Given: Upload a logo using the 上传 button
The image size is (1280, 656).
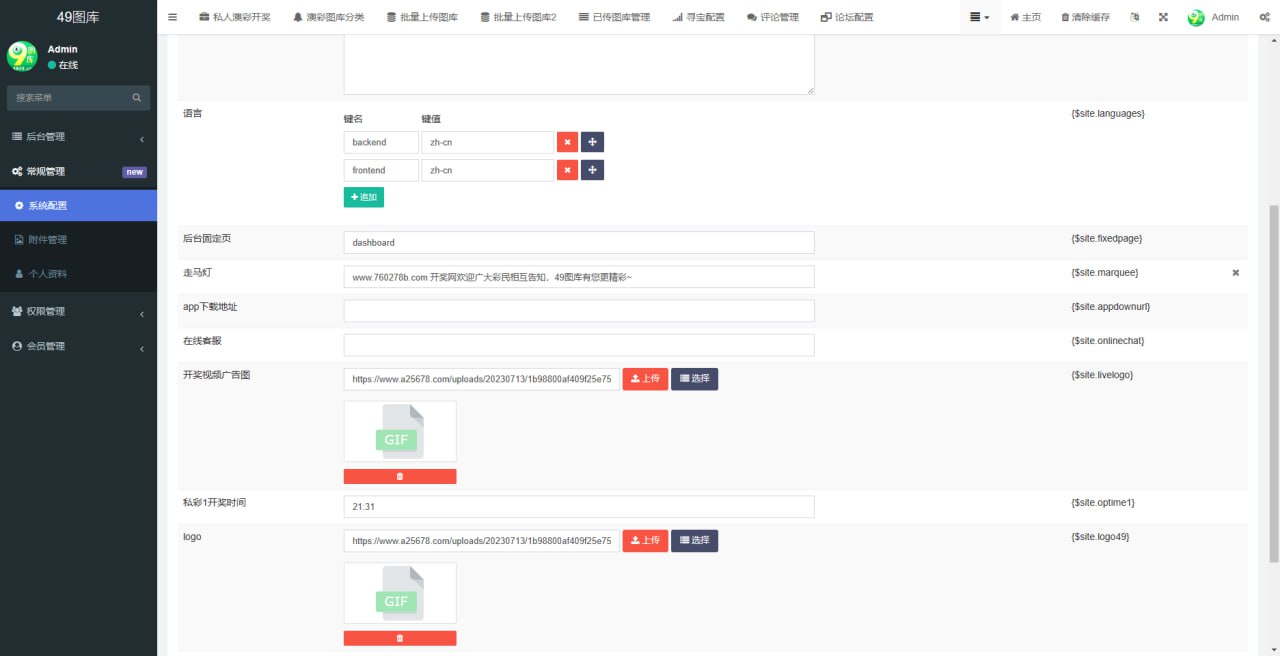Looking at the screenshot, I should click(644, 540).
